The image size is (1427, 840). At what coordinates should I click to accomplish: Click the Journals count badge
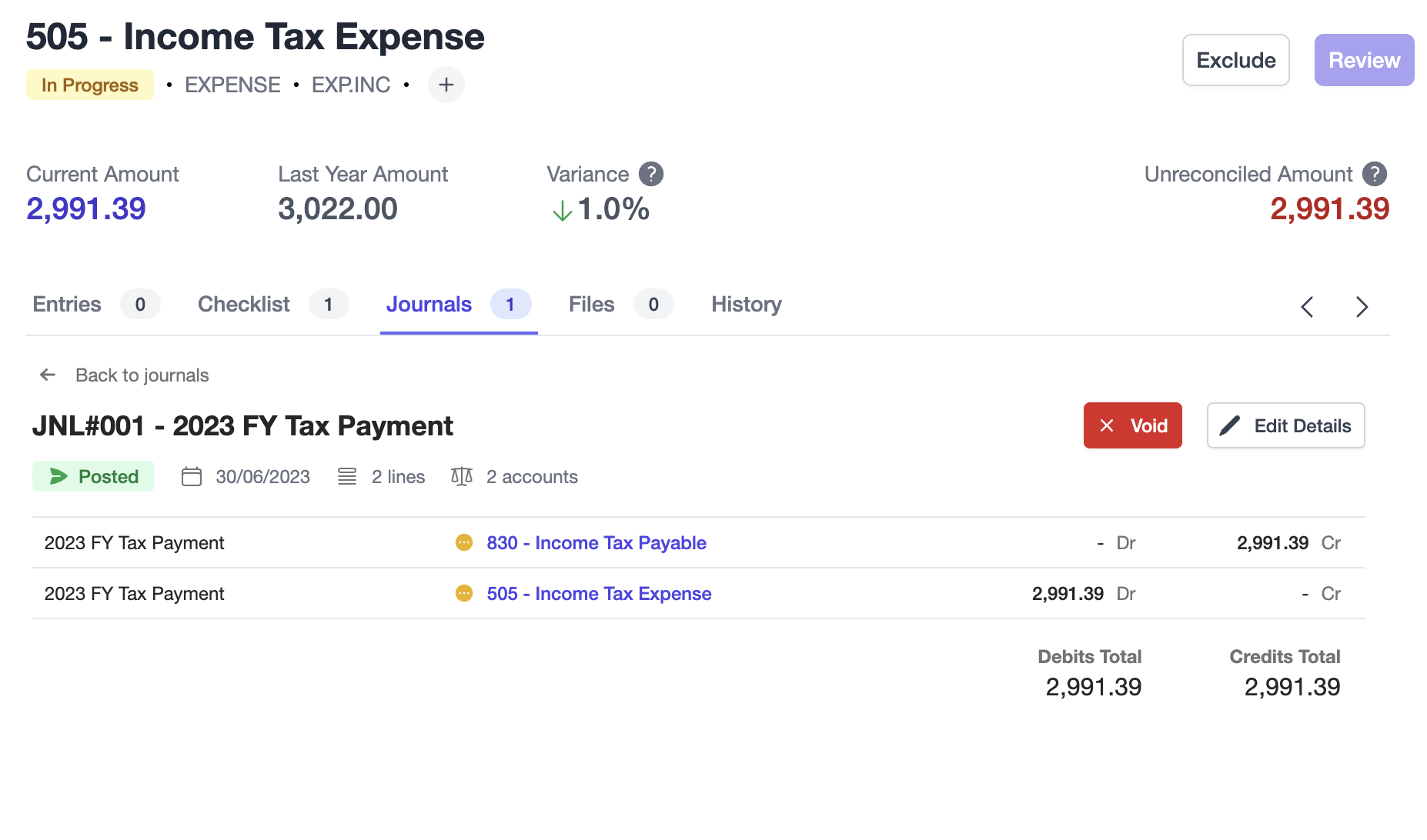510,305
